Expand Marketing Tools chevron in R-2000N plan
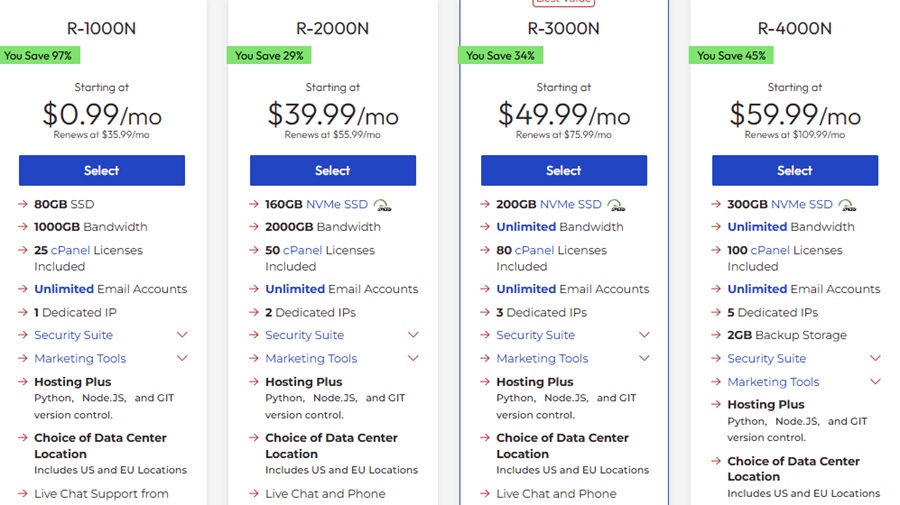This screenshot has height=505, width=900. (x=413, y=358)
